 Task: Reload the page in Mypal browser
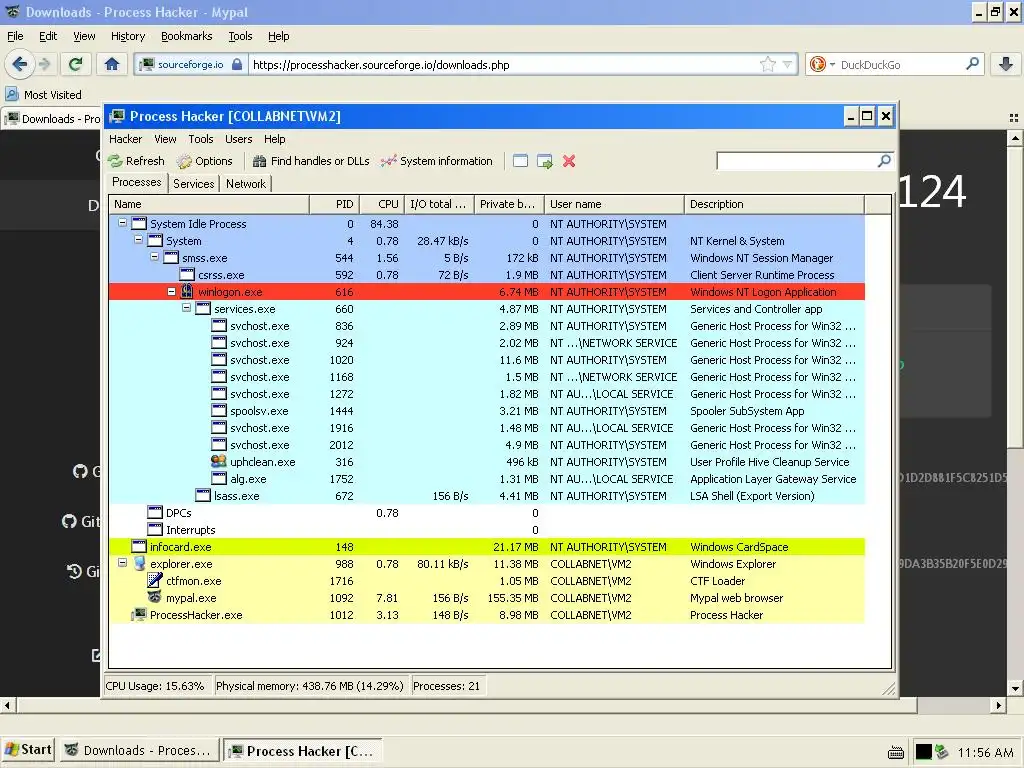tap(76, 64)
